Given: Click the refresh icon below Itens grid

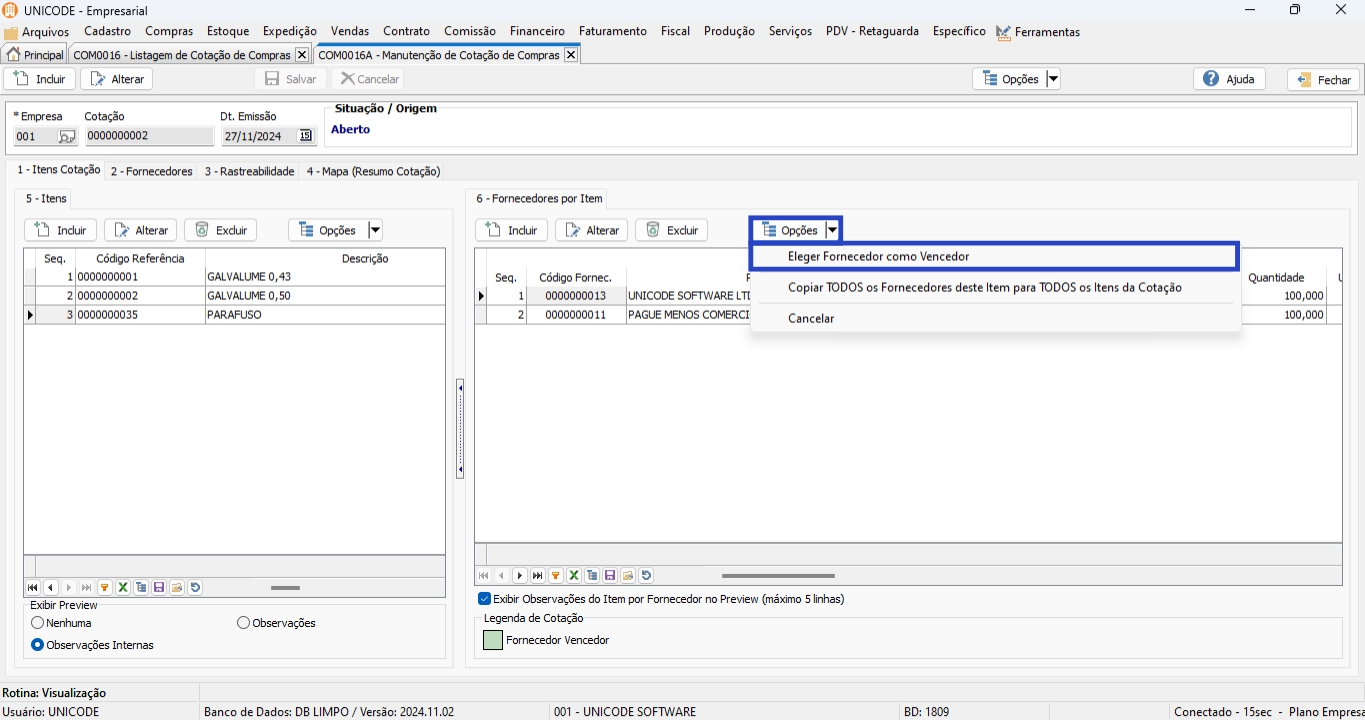Looking at the screenshot, I should click(x=195, y=588).
